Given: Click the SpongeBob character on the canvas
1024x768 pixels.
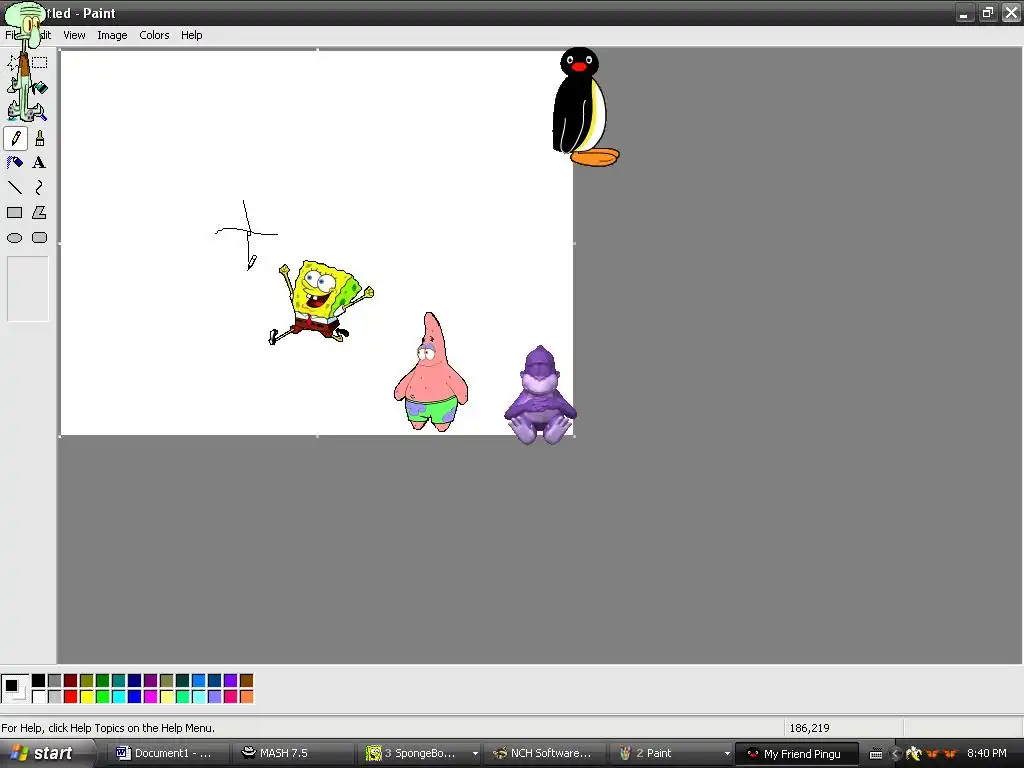Looking at the screenshot, I should pos(321,302).
